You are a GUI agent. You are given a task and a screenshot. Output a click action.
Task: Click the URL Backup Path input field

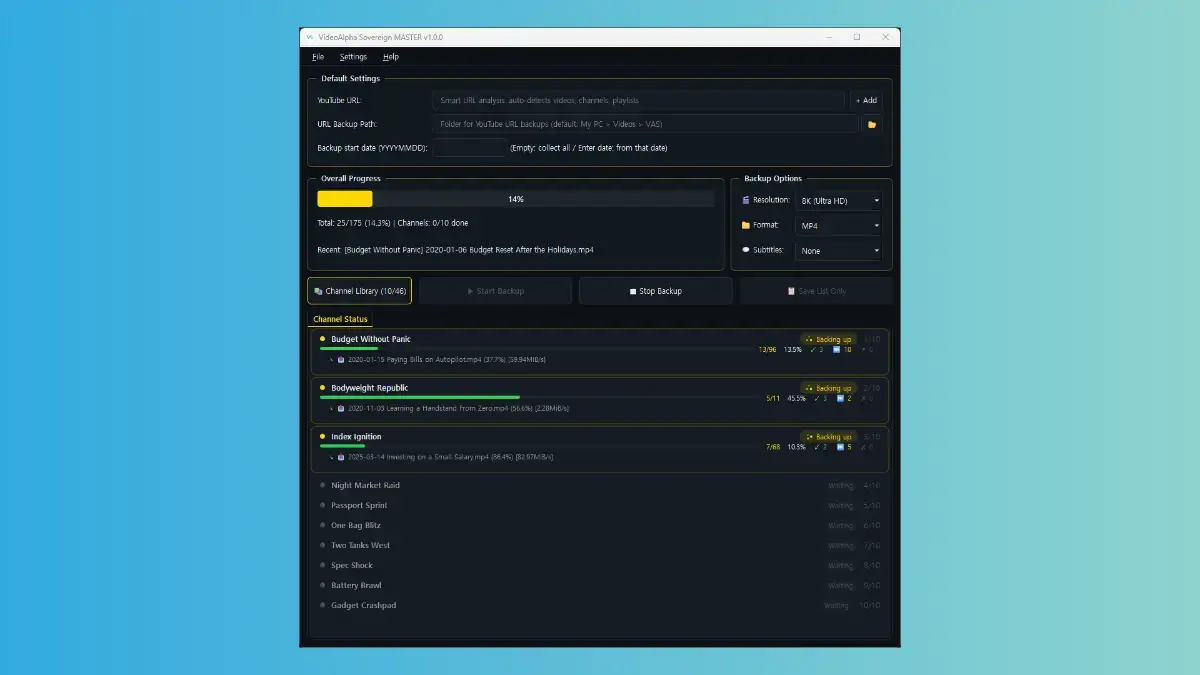(646, 124)
